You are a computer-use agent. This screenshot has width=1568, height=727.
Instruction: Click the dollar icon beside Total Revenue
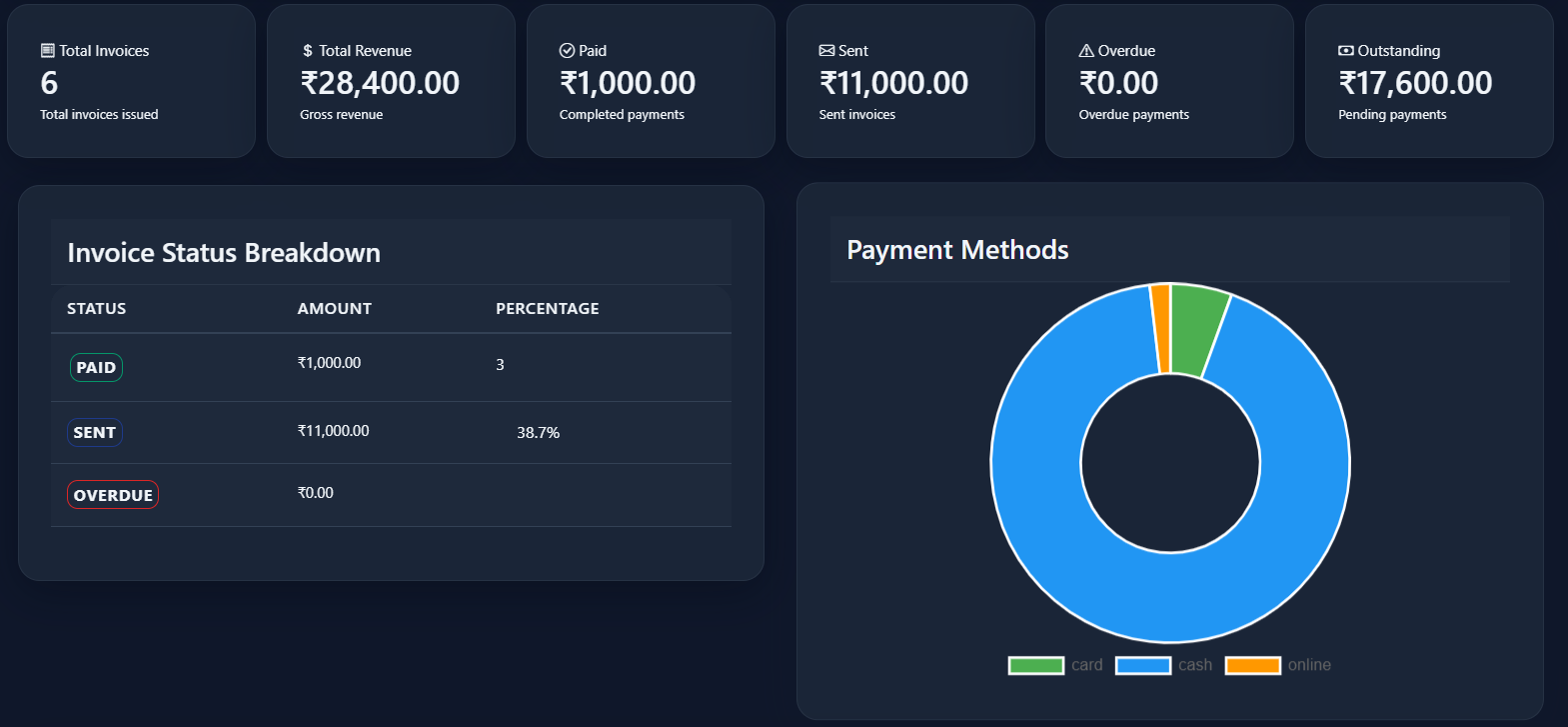point(308,51)
